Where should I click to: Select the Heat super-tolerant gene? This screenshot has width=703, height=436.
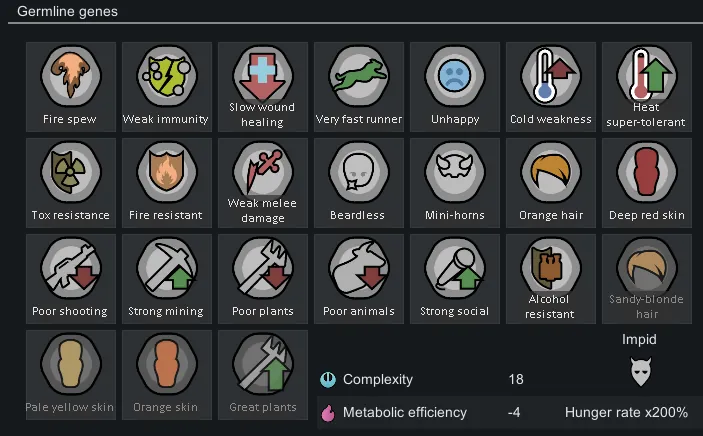[647, 87]
